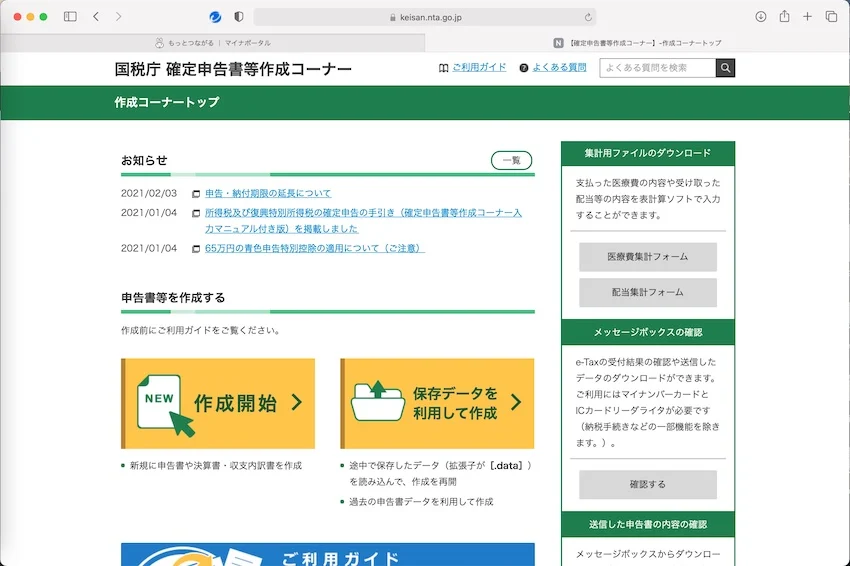The width and height of the screenshot is (850, 566).
Task: Add a new tab with plus icon
Action: [x=807, y=17]
